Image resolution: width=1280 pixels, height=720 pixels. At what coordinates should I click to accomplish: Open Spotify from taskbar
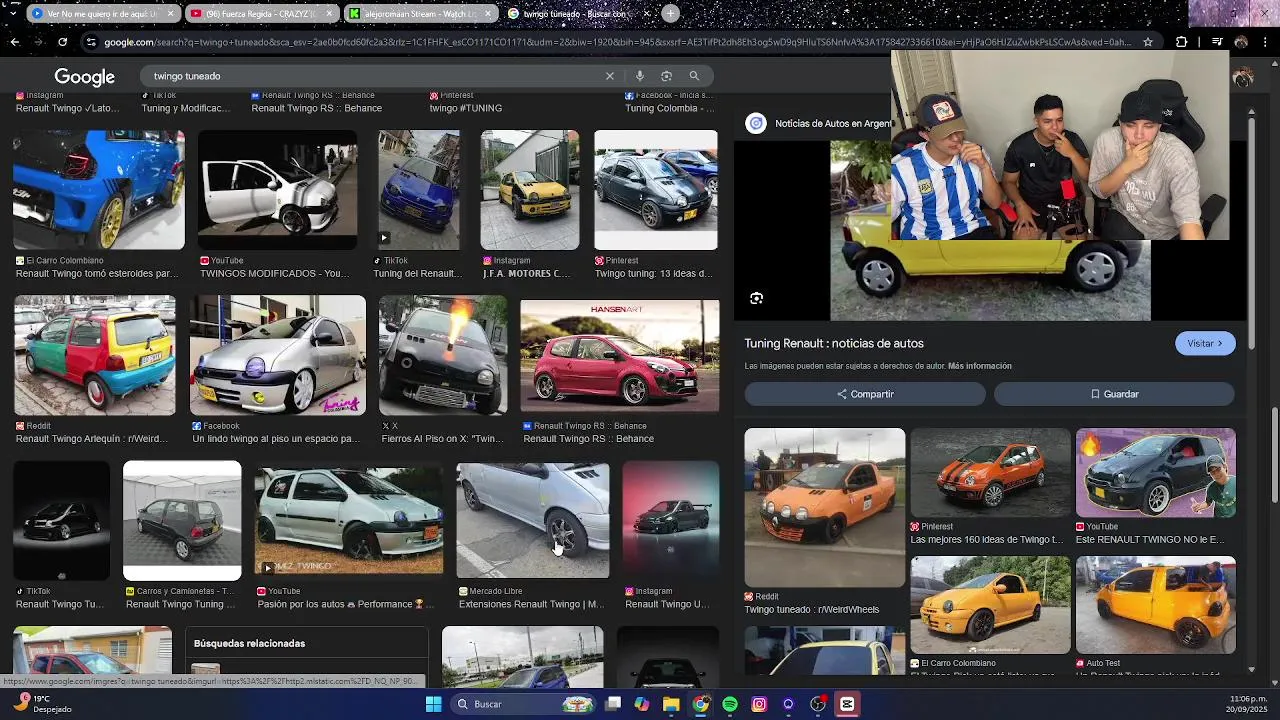pos(730,704)
